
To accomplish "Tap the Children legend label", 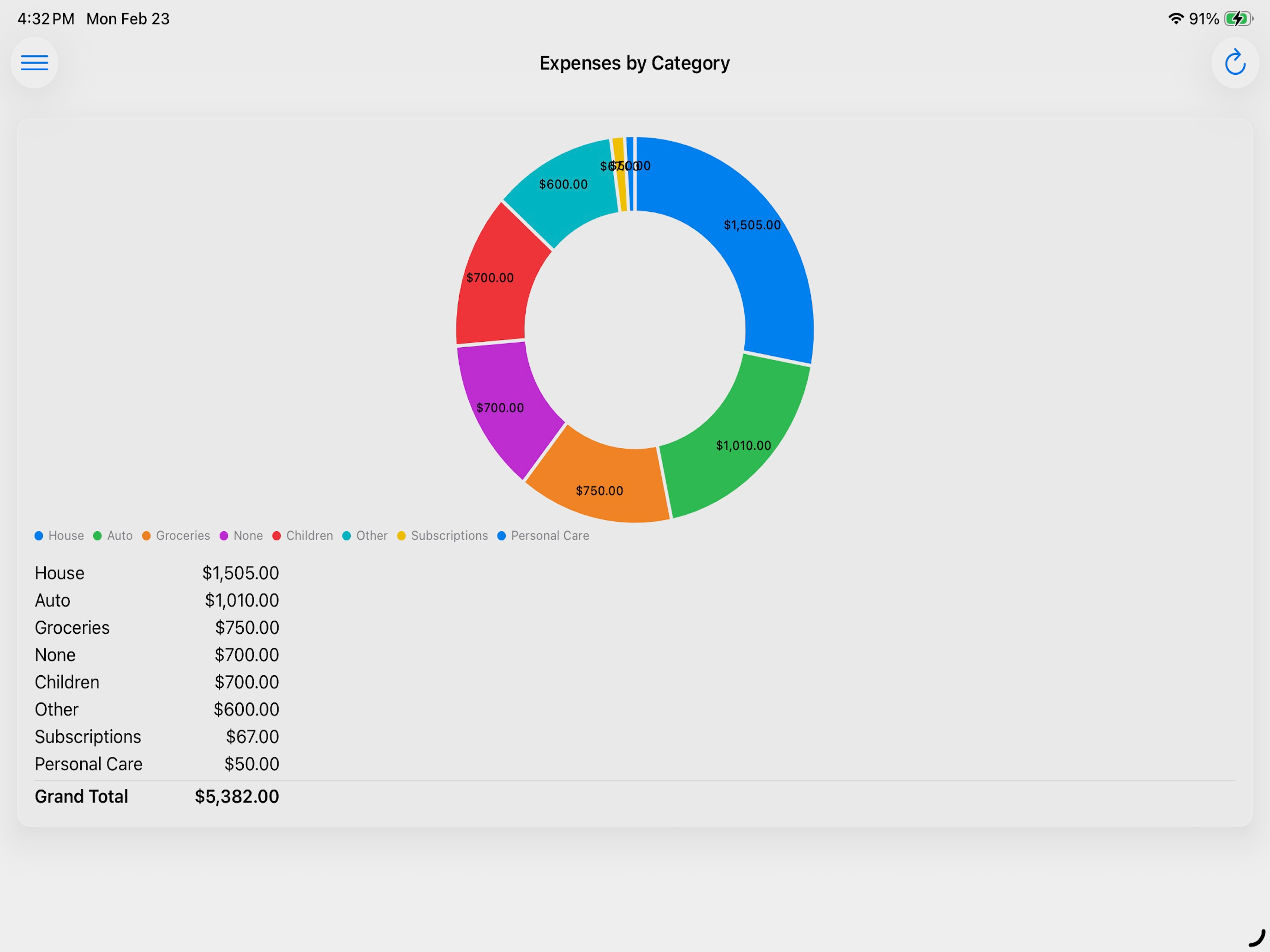I will tap(310, 535).
